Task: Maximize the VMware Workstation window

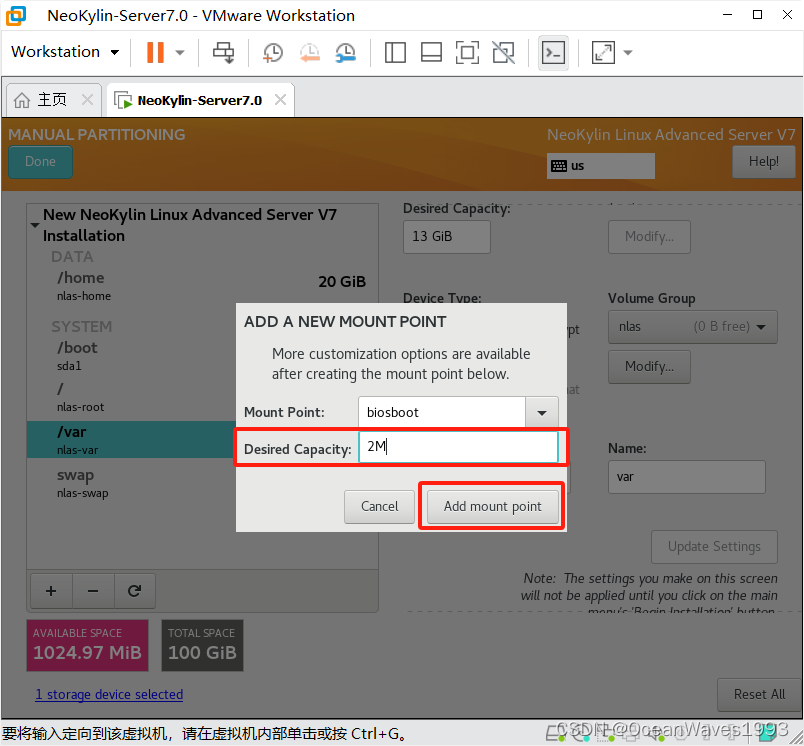Action: [757, 15]
